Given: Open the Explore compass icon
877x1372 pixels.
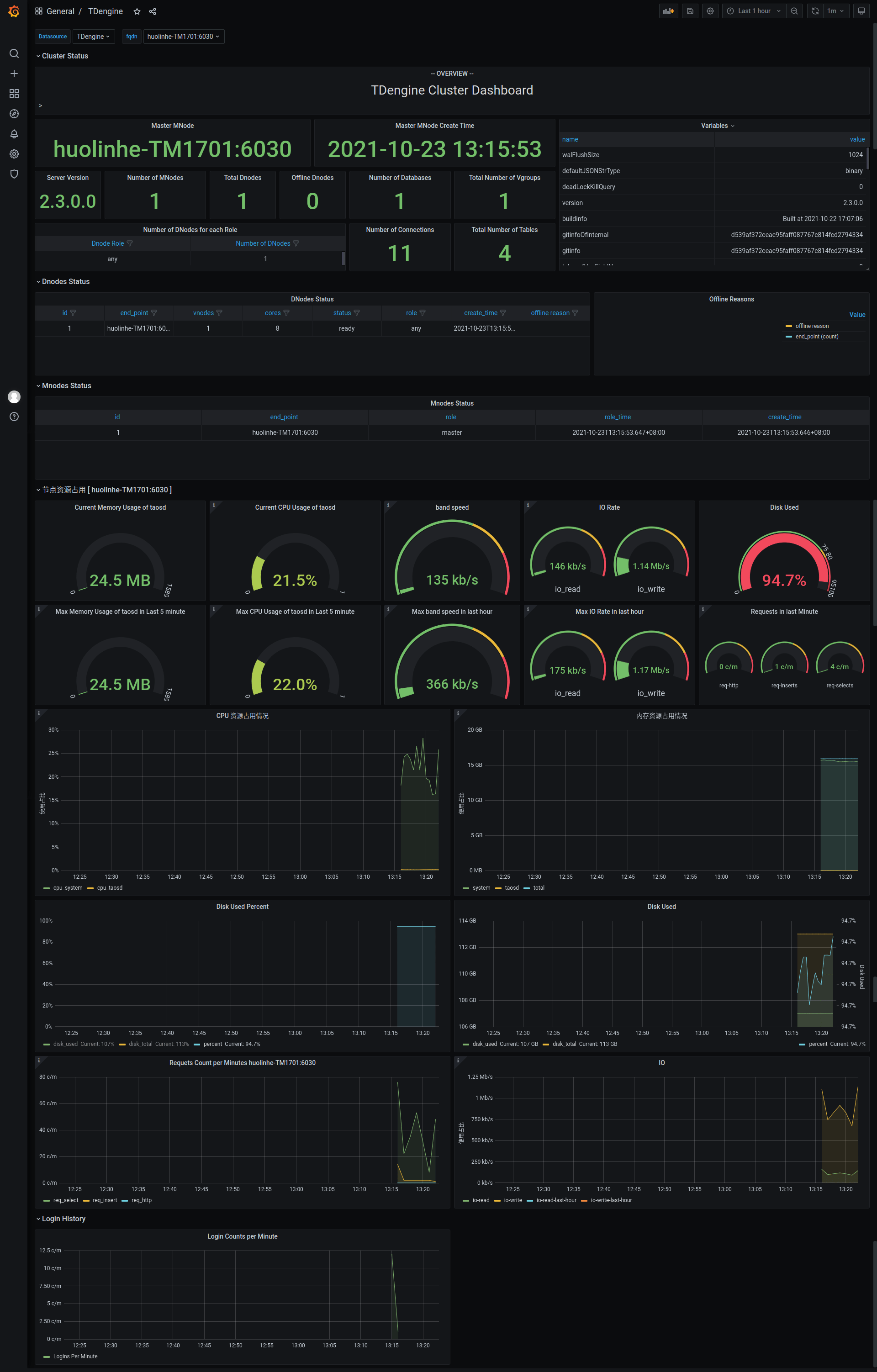Looking at the screenshot, I should pyautogui.click(x=14, y=114).
